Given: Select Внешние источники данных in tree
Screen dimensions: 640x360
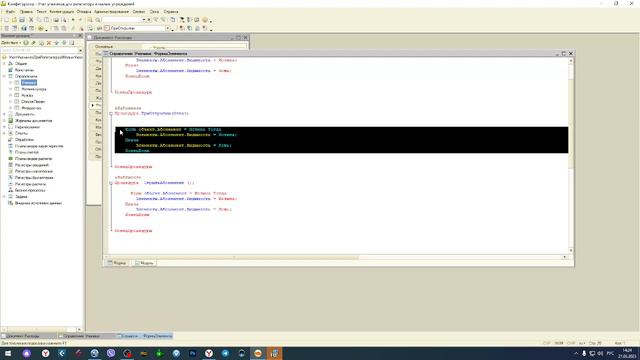Looking at the screenshot, I should click(x=38, y=203).
